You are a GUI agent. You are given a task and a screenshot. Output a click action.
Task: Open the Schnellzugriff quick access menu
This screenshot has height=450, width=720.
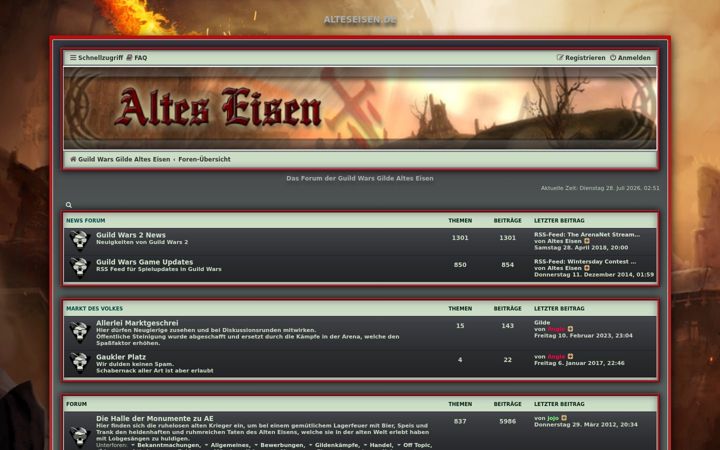[96, 58]
